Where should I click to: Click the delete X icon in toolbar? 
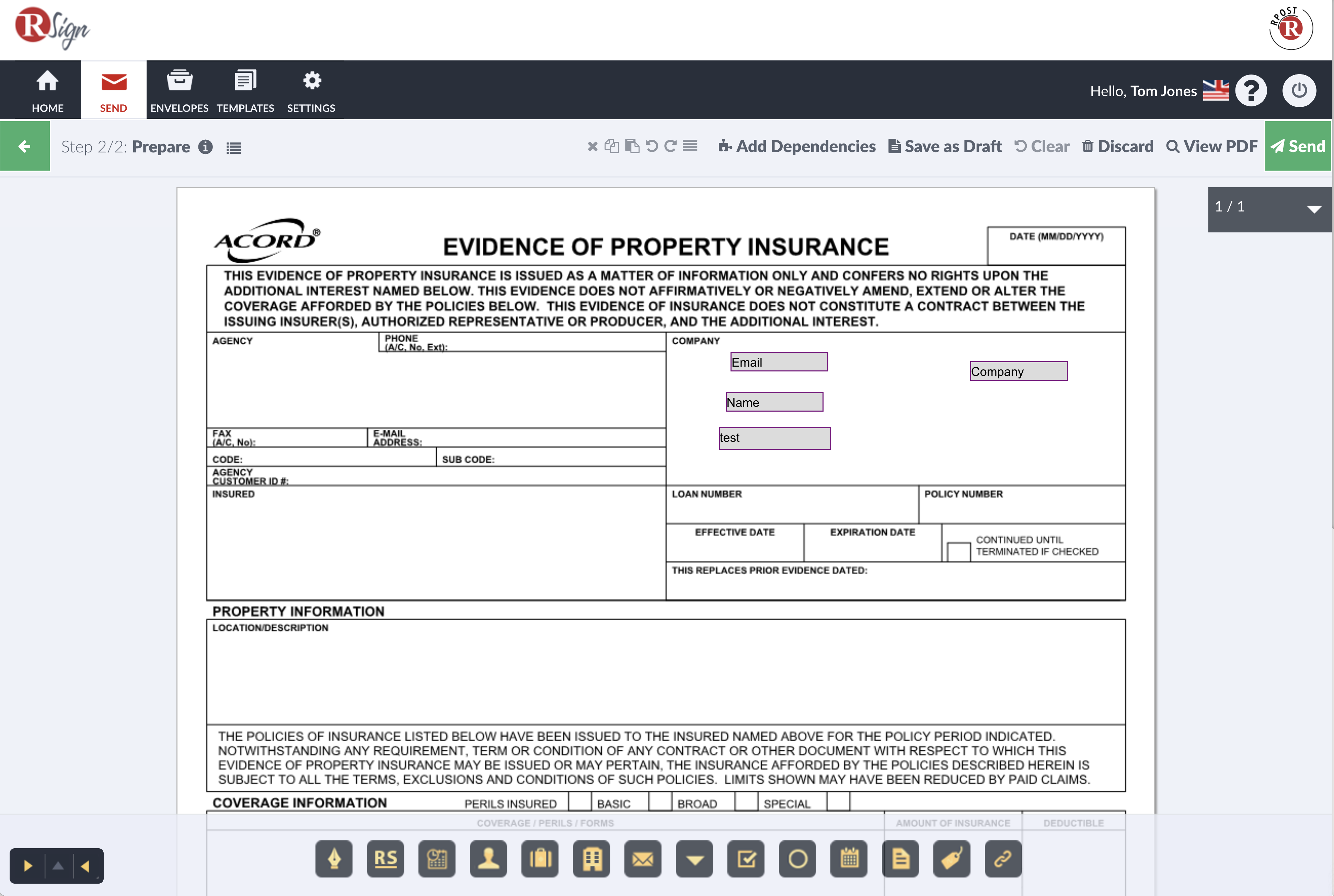(x=593, y=146)
